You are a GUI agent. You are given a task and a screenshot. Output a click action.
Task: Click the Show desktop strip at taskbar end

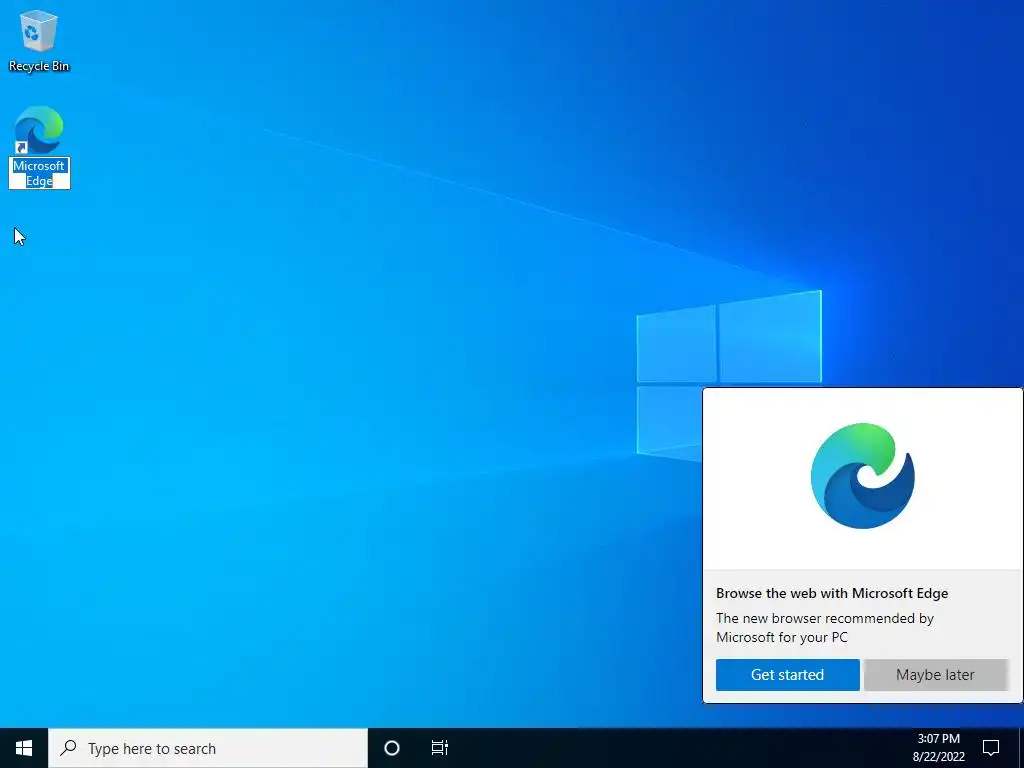(x=1021, y=748)
